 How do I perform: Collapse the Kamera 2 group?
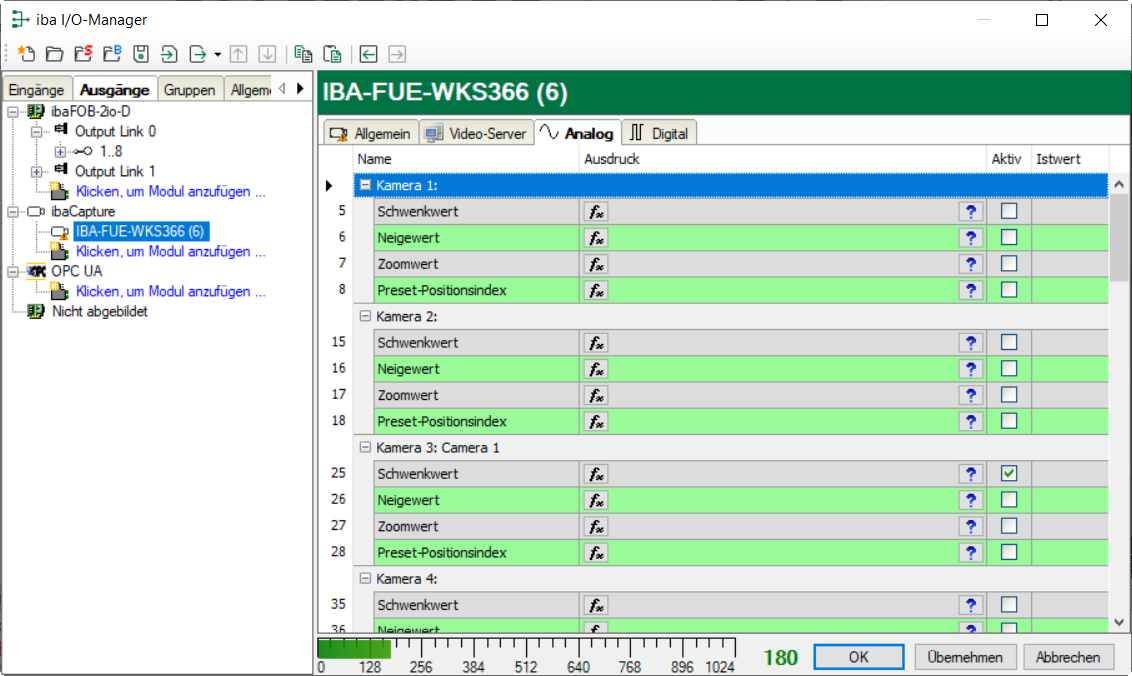point(365,316)
